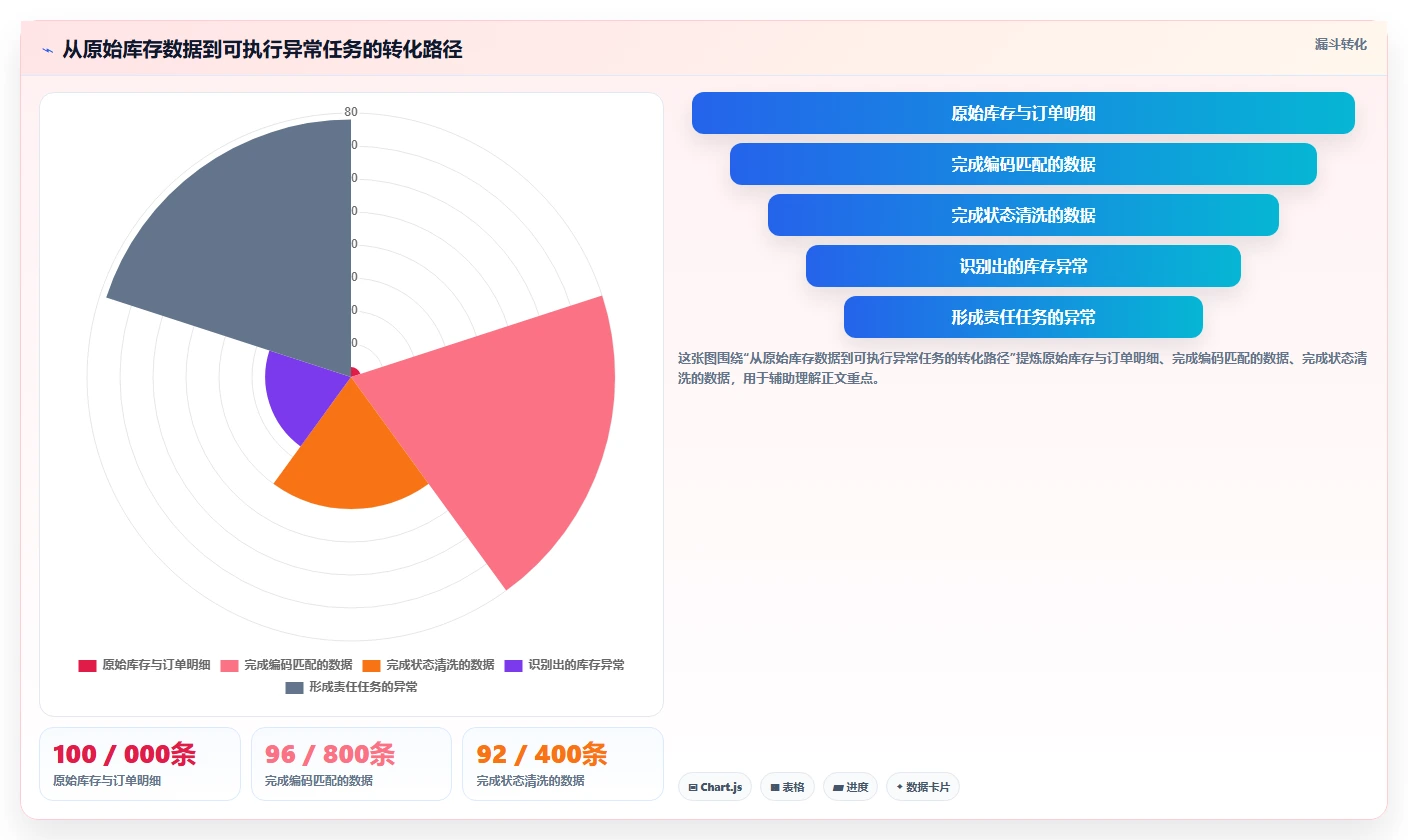Toggle 完成编码匹配的数据 legend pink swatch

[229, 665]
